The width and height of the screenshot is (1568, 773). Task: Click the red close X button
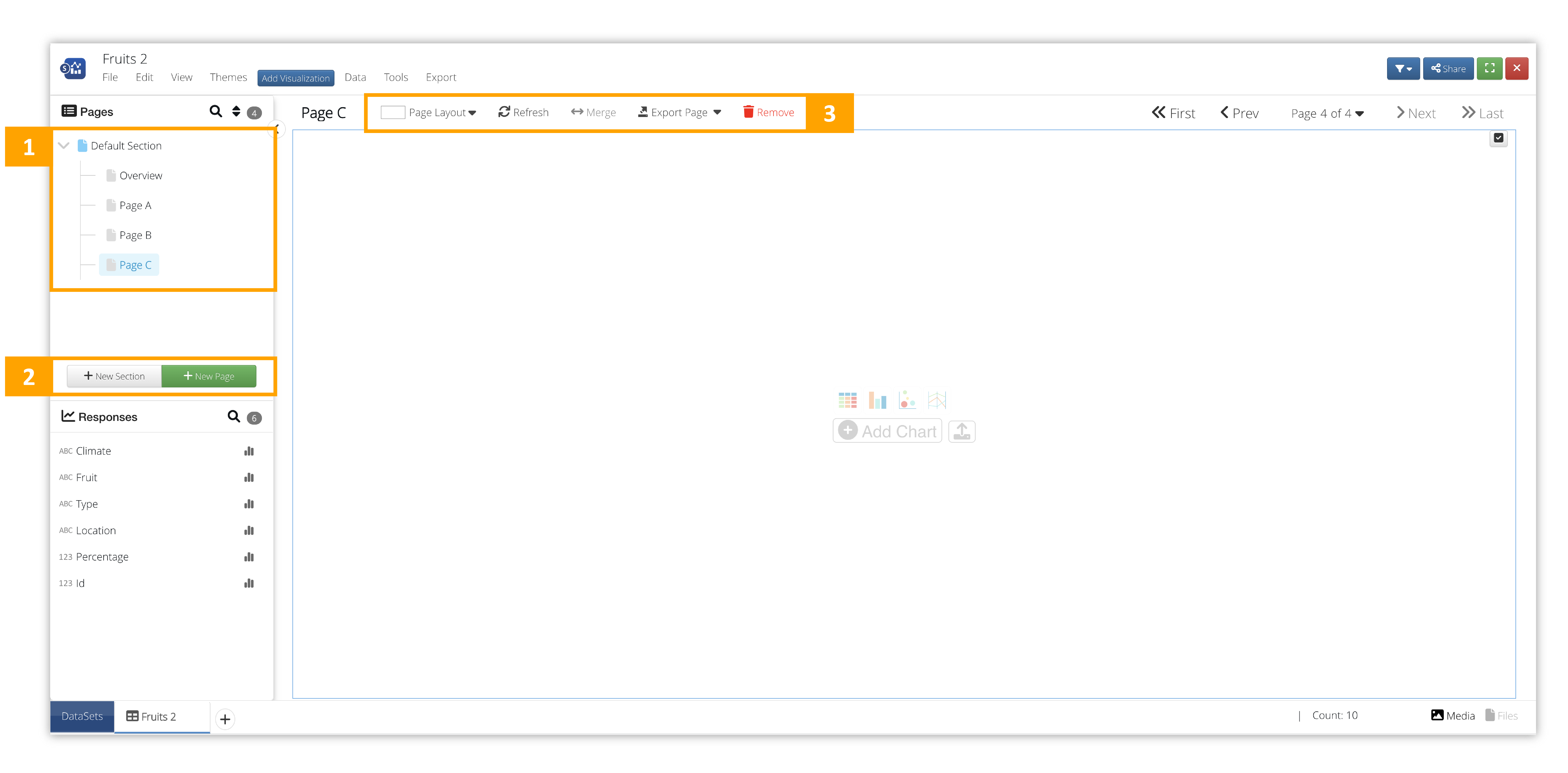tap(1517, 68)
